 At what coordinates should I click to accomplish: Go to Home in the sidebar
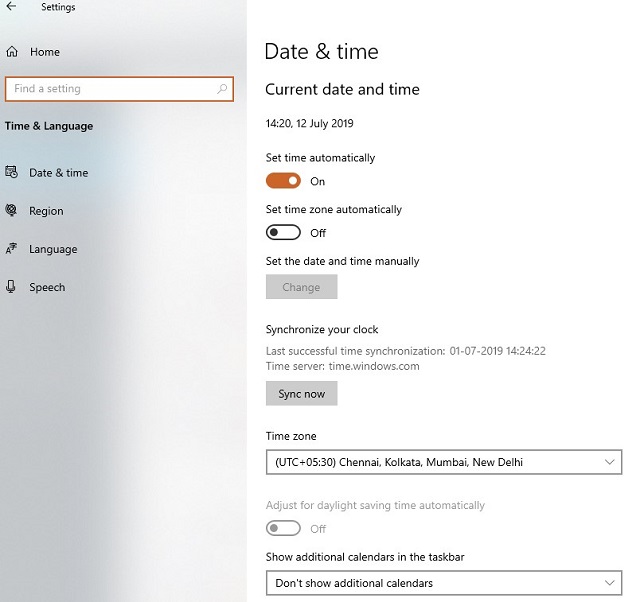45,52
